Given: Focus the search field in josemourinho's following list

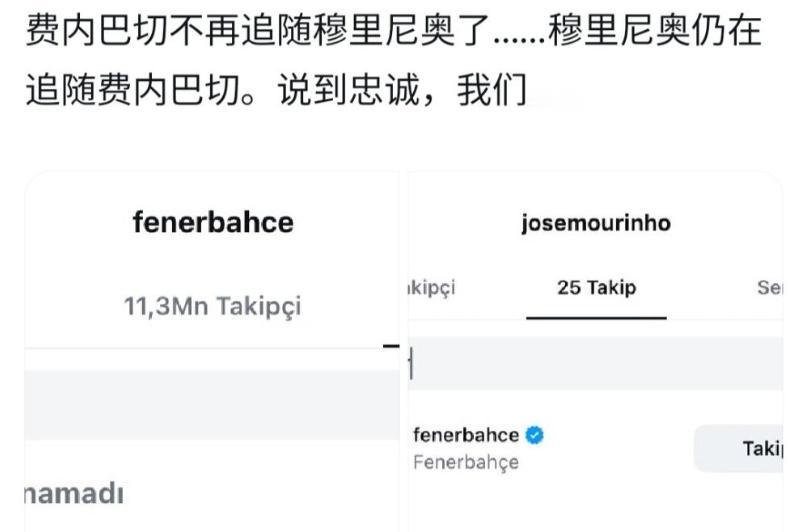Looking at the screenshot, I should 596,363.
